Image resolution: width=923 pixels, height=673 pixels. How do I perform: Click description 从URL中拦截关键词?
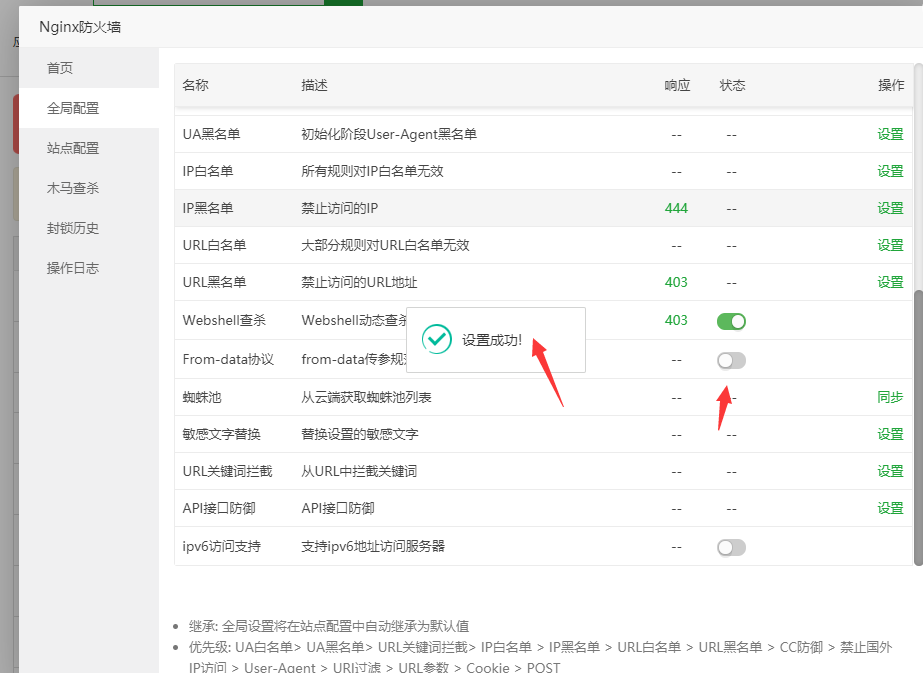[359, 472]
